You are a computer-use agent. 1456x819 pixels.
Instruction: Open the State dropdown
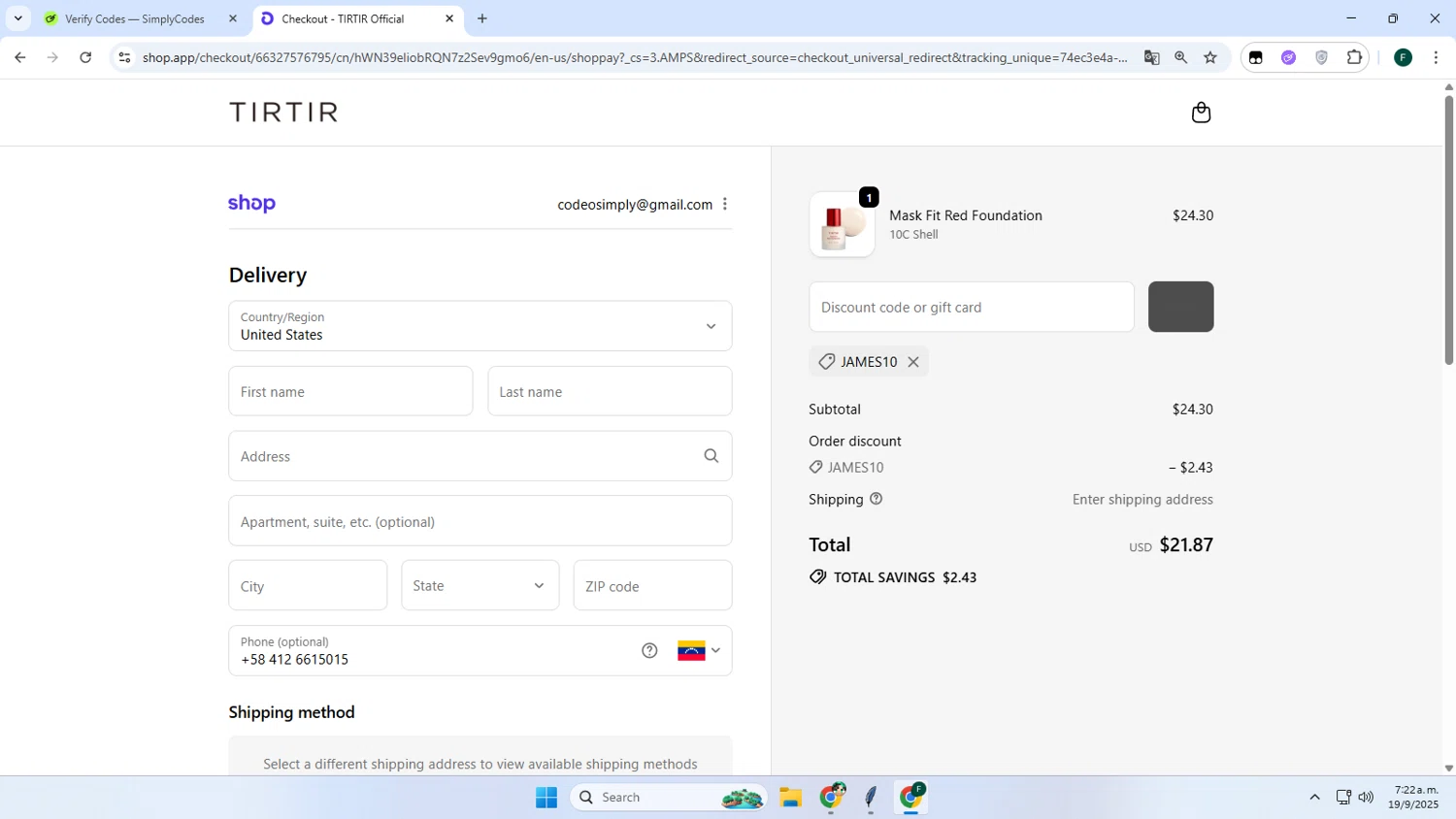(x=480, y=585)
